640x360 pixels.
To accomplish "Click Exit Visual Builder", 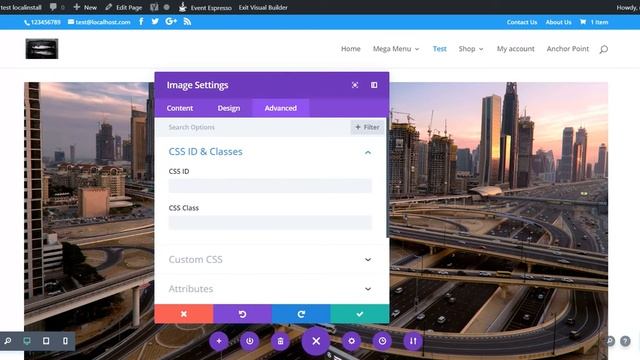I will 263,7.
